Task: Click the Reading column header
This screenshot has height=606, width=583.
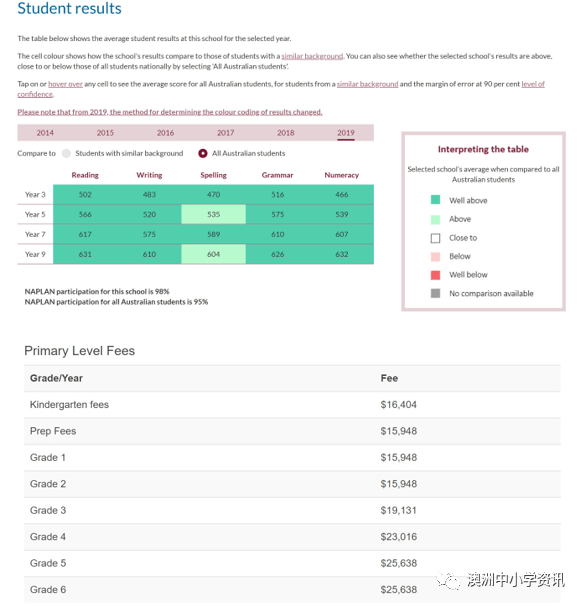Action: 85,175
